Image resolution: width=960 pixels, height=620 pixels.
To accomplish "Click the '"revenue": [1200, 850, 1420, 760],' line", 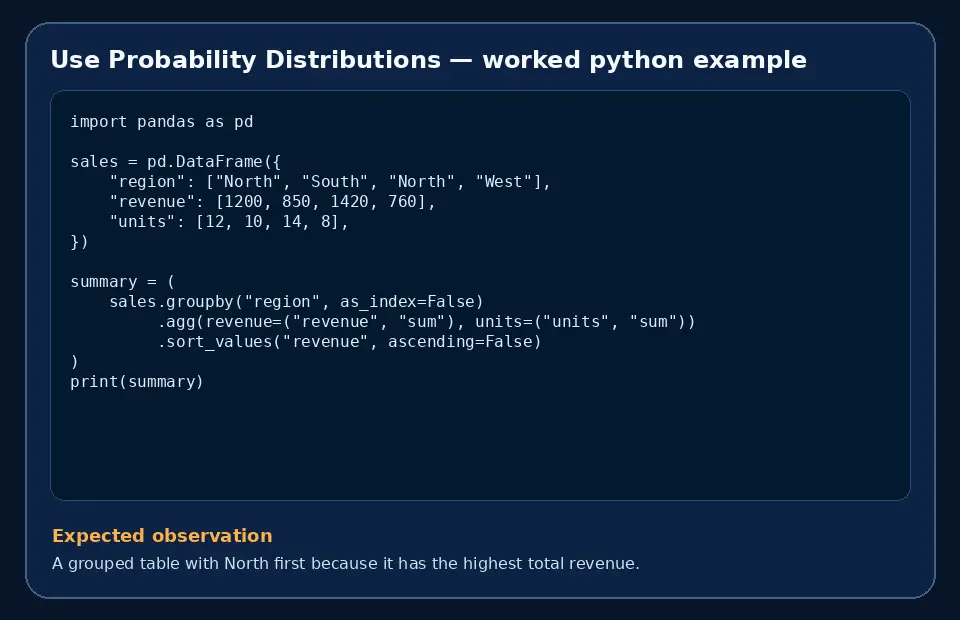I will pyautogui.click(x=272, y=202).
